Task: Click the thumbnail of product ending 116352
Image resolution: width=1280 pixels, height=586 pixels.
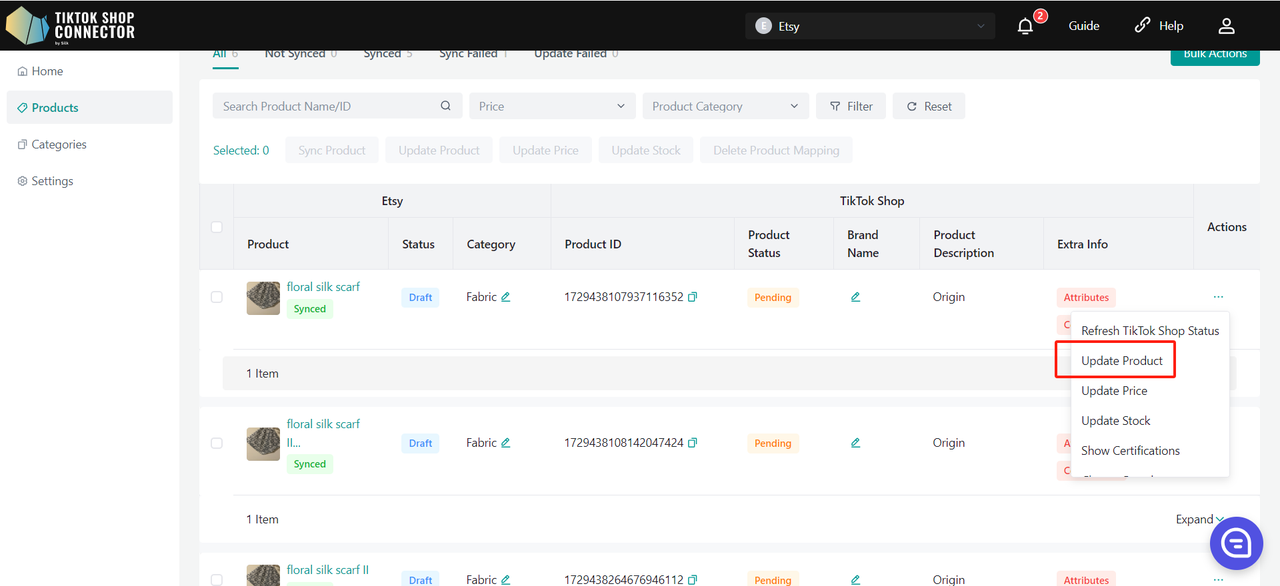Action: point(263,298)
